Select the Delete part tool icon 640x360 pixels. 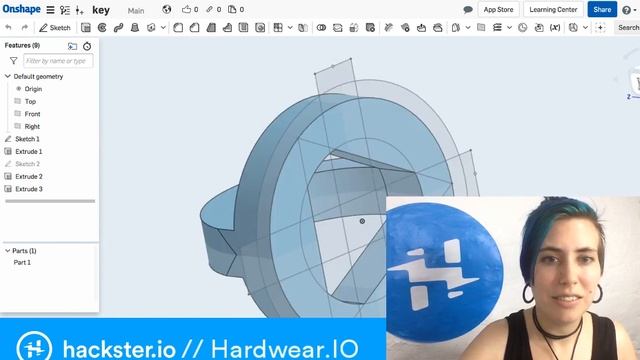tap(370, 28)
